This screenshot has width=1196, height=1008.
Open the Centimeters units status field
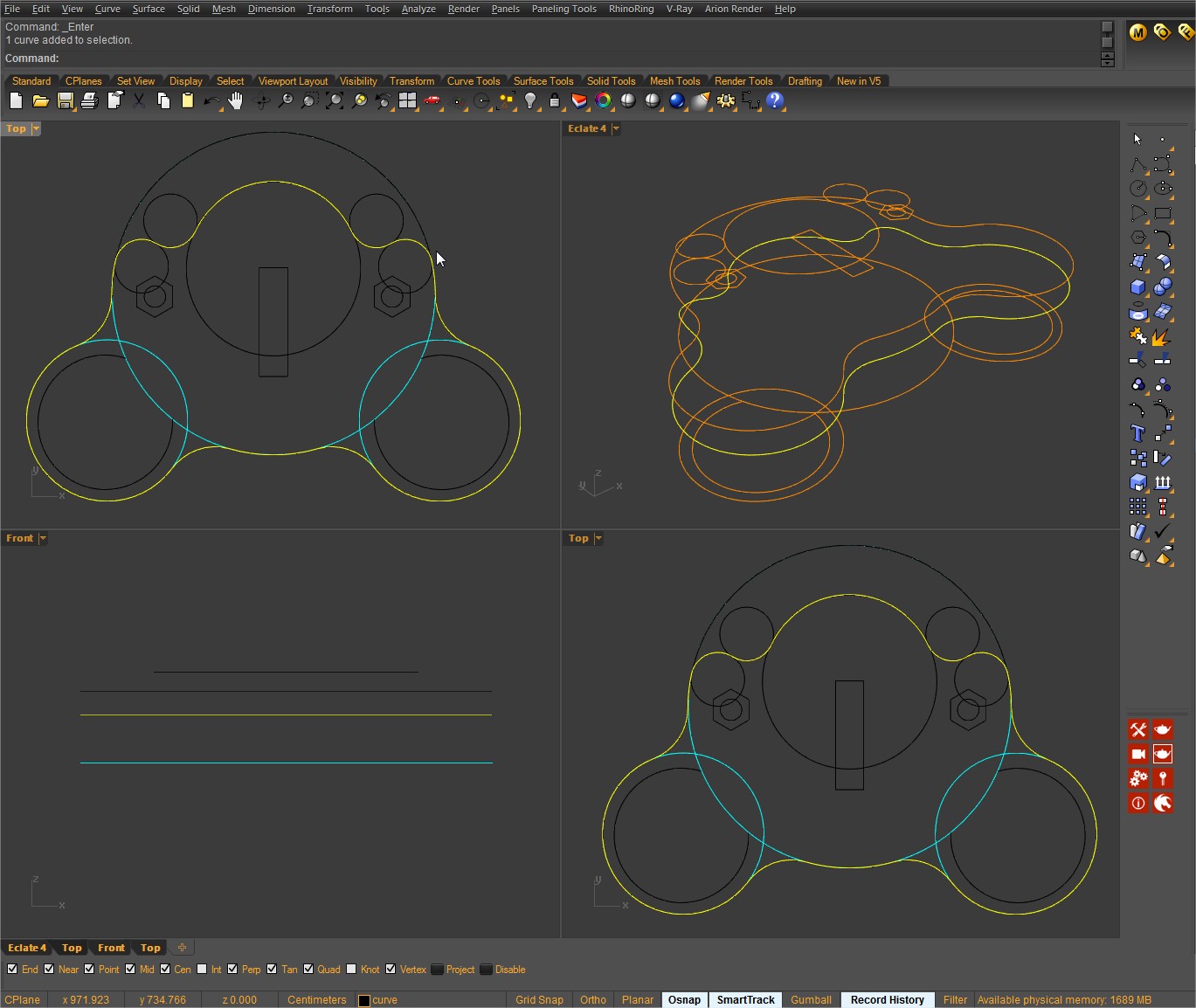[316, 1000]
